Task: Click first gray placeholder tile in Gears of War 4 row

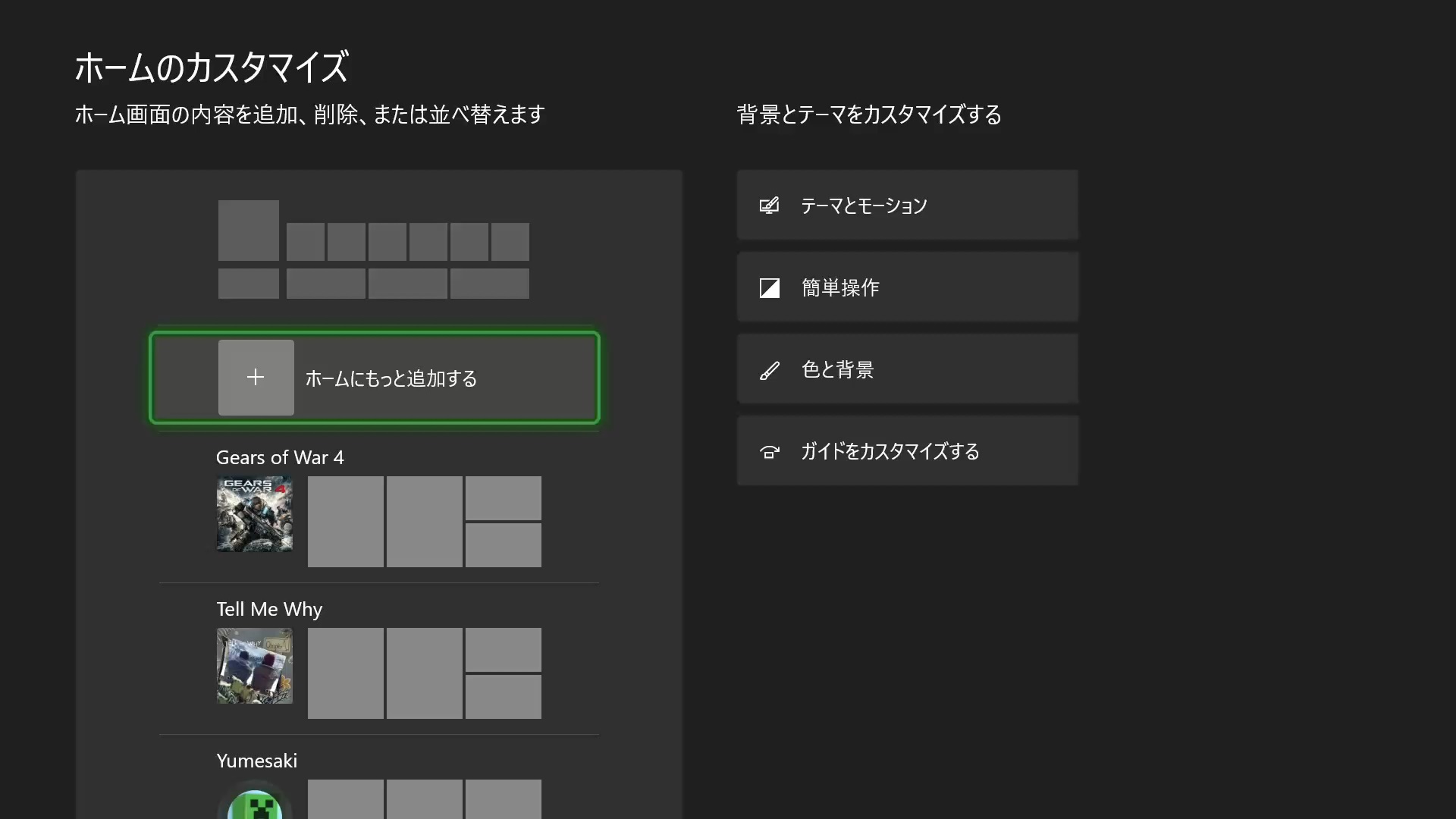Action: tap(346, 522)
